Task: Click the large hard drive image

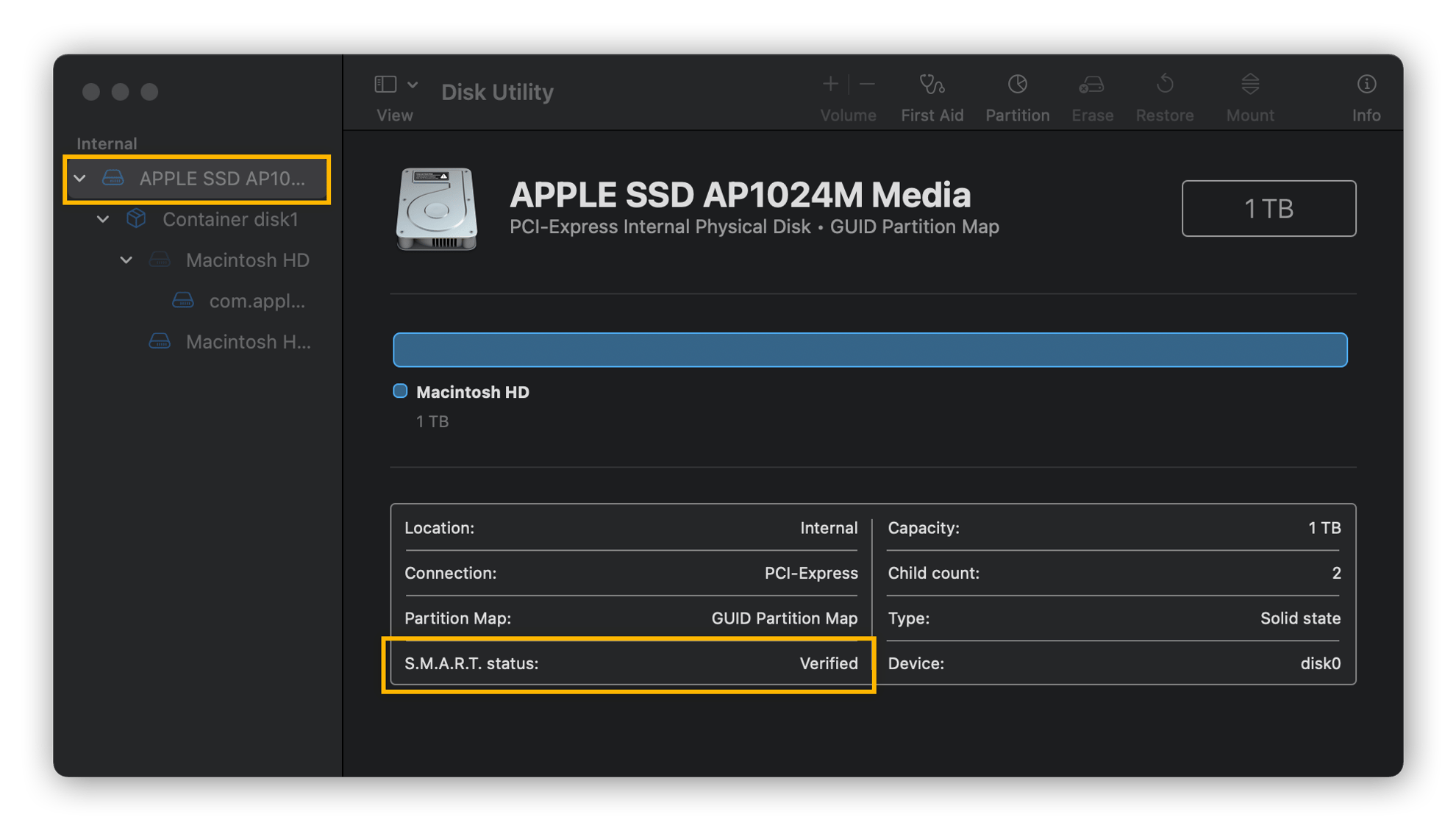Action: [x=437, y=209]
